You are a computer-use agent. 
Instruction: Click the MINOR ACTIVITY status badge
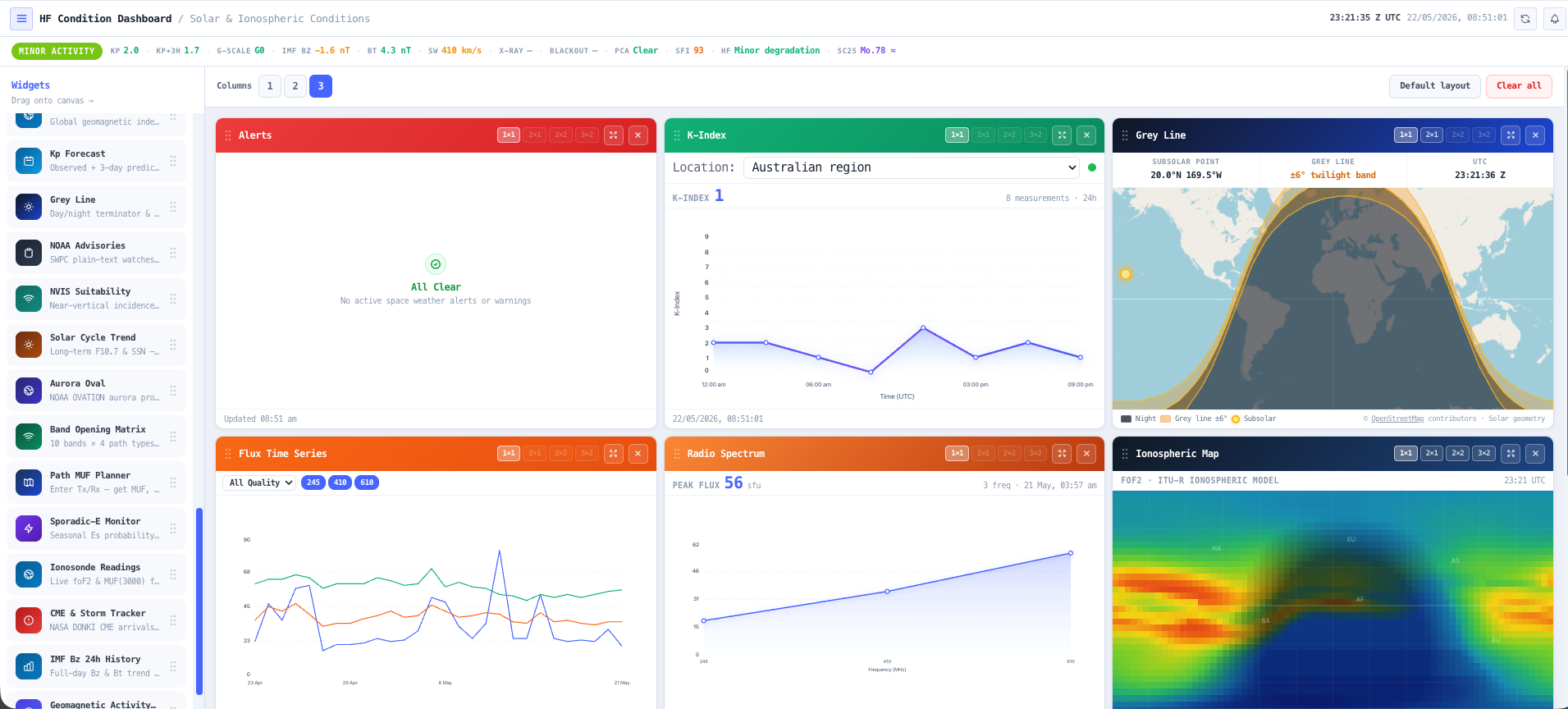click(x=57, y=51)
